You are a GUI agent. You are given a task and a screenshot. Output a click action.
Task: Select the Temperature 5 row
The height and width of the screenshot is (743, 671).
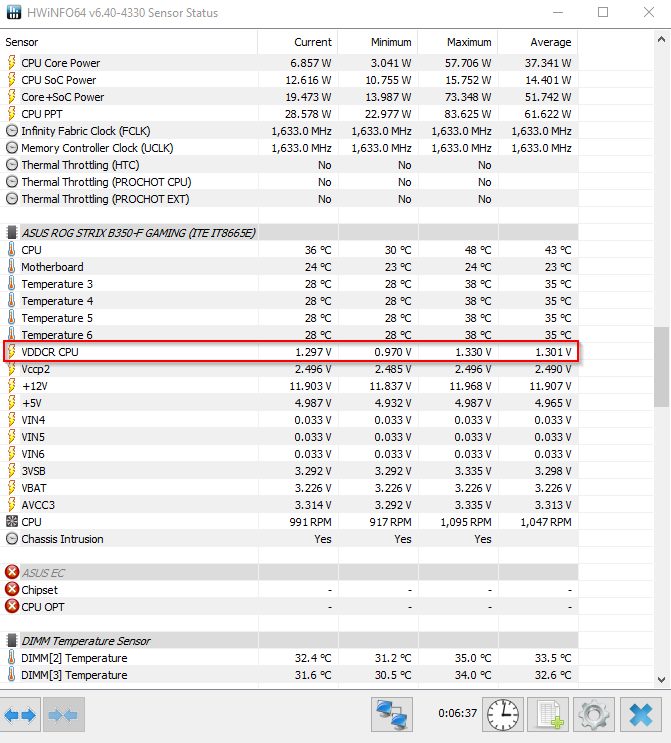(x=289, y=318)
